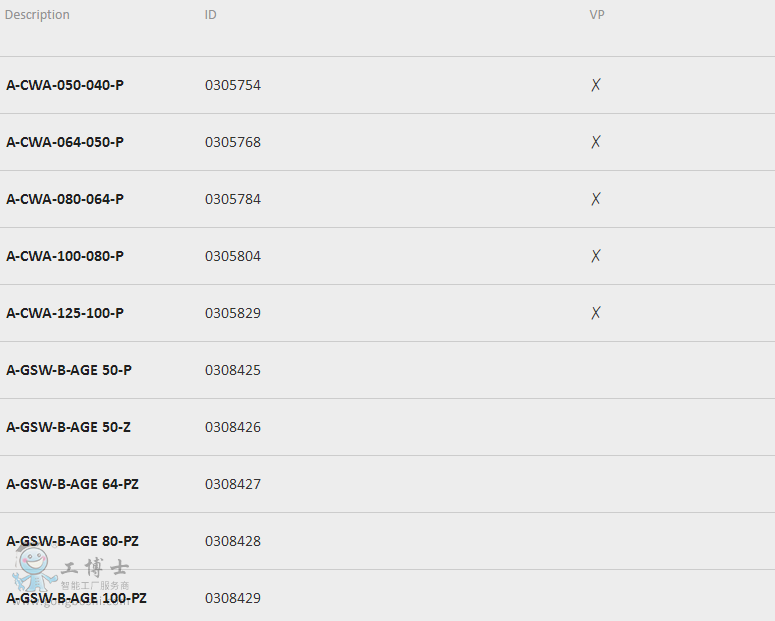Open product A-GSW-B-AGE 50-Z
The image size is (775, 621).
point(68,427)
